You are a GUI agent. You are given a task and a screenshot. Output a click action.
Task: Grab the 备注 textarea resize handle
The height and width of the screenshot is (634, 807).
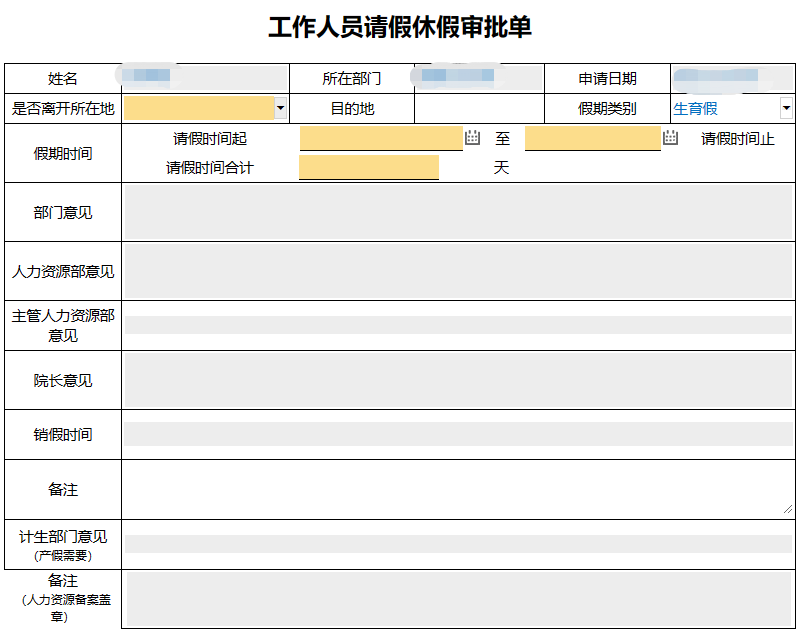click(787, 509)
